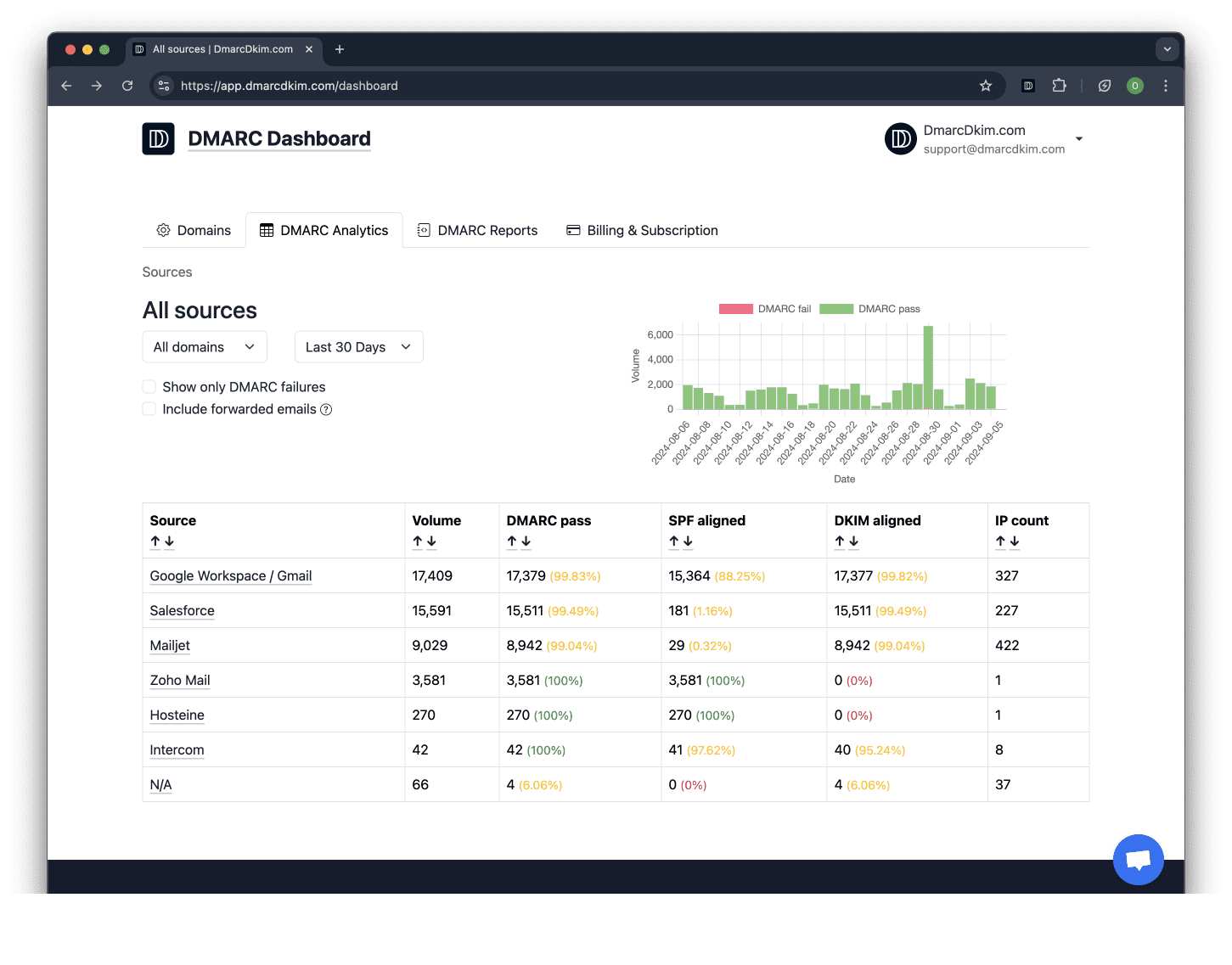Click the DMARC fail red legend swatch

click(735, 309)
